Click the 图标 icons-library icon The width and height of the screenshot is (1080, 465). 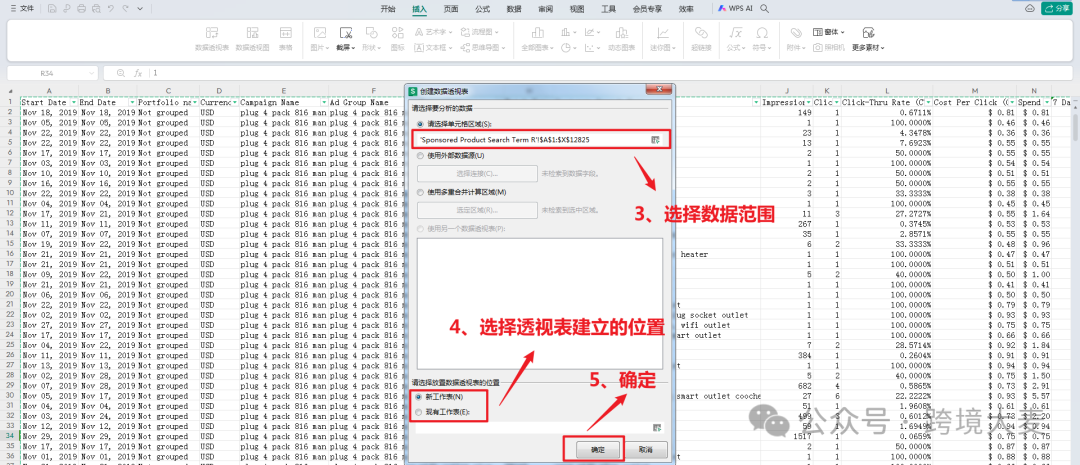pos(397,32)
